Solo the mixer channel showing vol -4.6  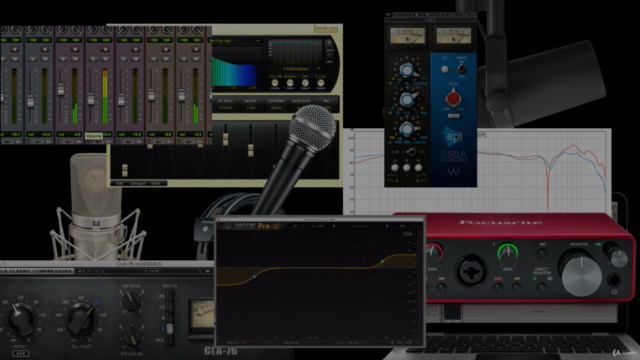[63, 59]
